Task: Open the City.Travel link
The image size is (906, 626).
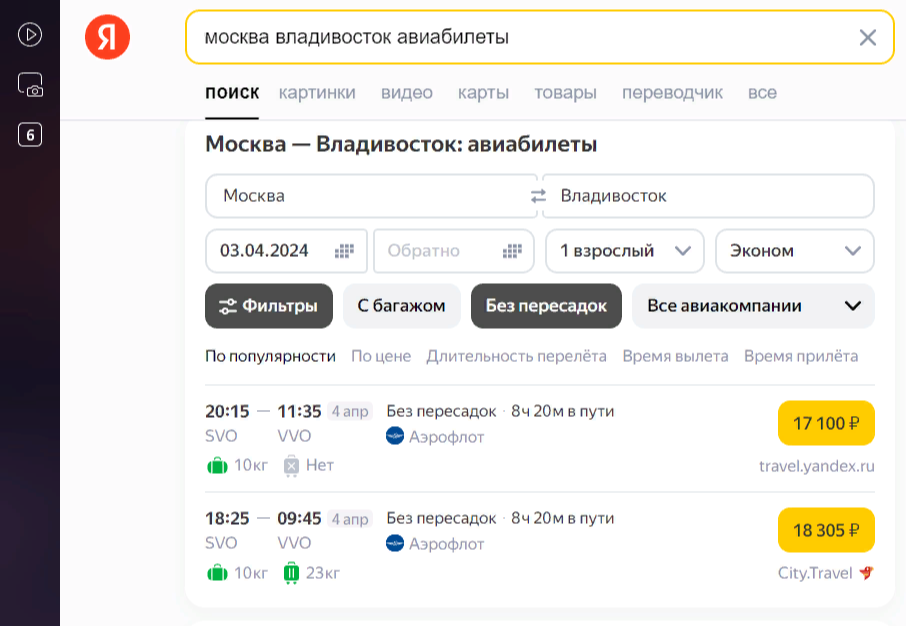Action: (815, 573)
